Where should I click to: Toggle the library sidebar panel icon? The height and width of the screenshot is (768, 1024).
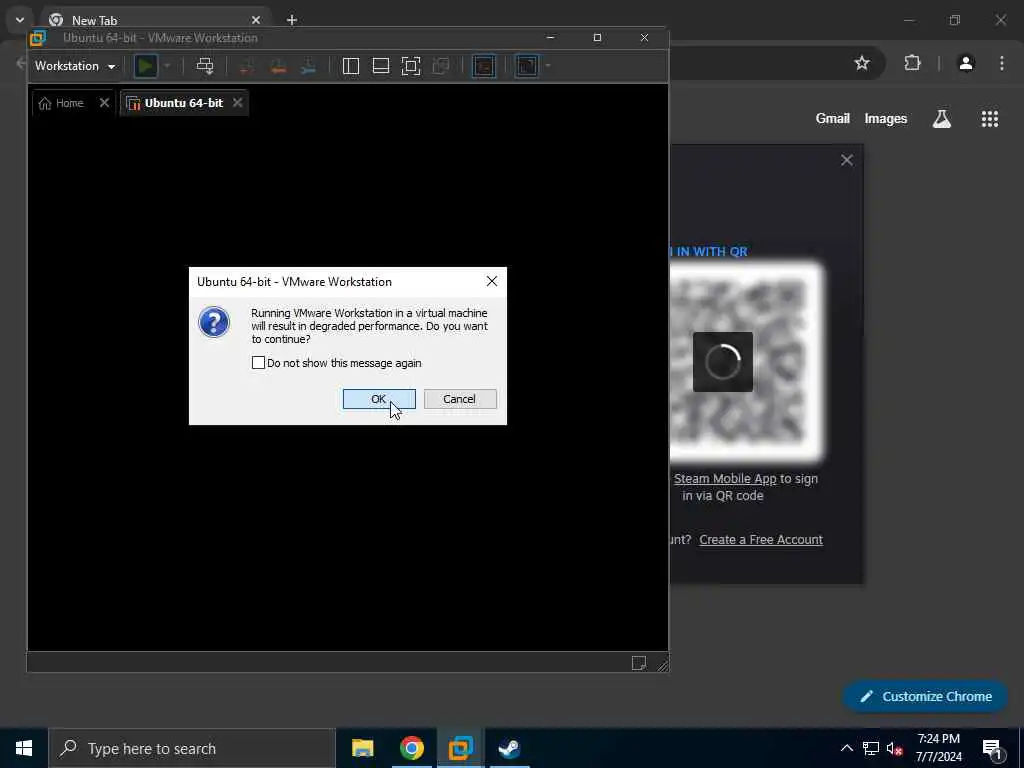[351, 66]
